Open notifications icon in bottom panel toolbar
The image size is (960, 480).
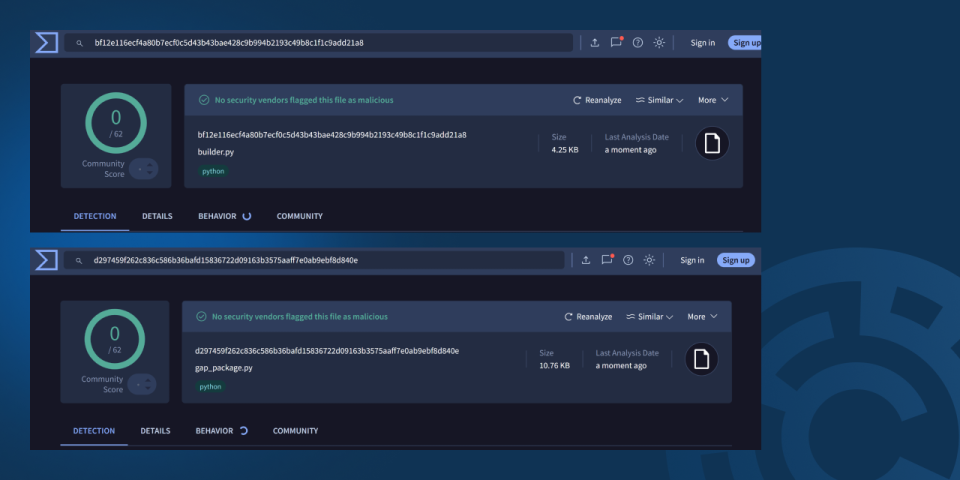pyautogui.click(x=607, y=260)
